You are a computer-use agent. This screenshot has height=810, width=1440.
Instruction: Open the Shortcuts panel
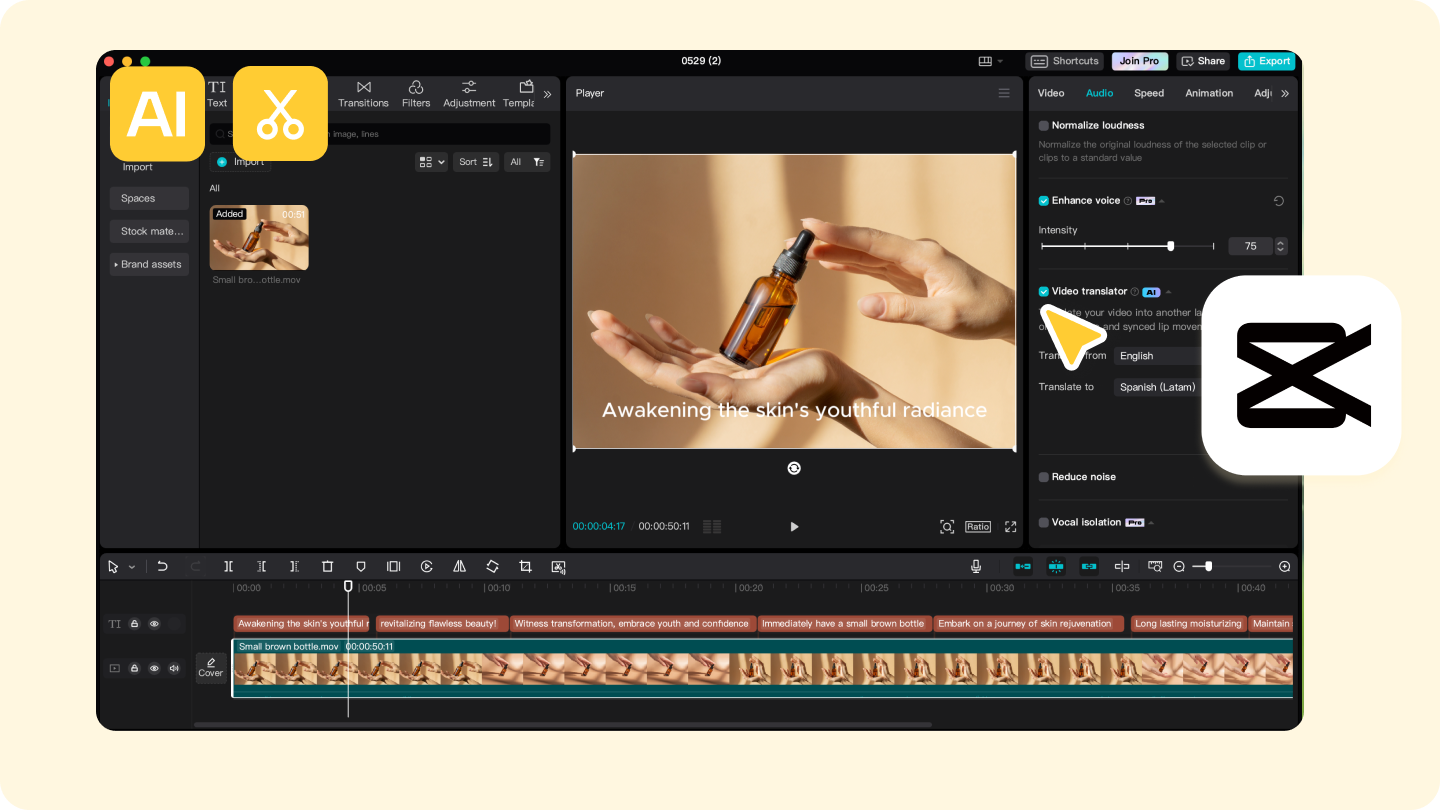(1065, 61)
